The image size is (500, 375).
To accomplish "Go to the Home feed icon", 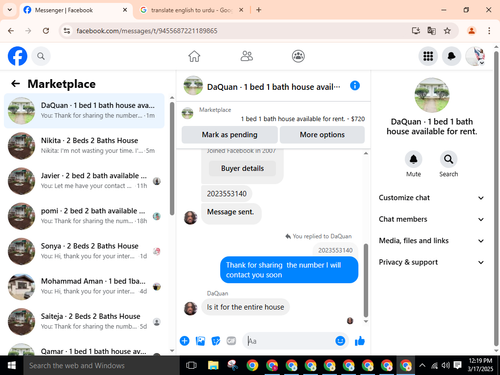I will coord(194,56).
